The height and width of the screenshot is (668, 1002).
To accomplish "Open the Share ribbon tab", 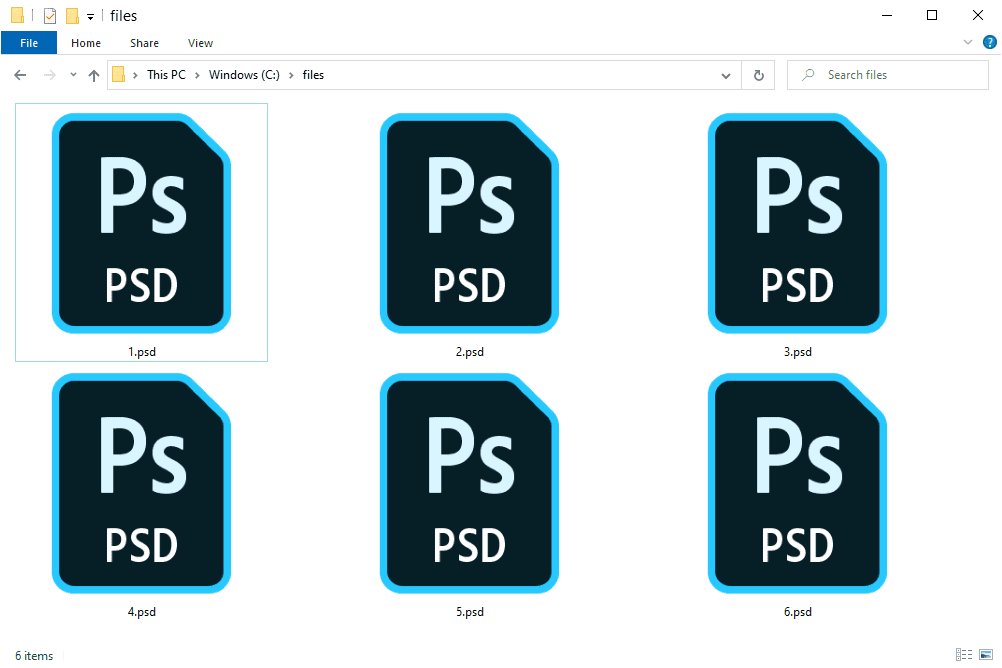I will pos(144,43).
